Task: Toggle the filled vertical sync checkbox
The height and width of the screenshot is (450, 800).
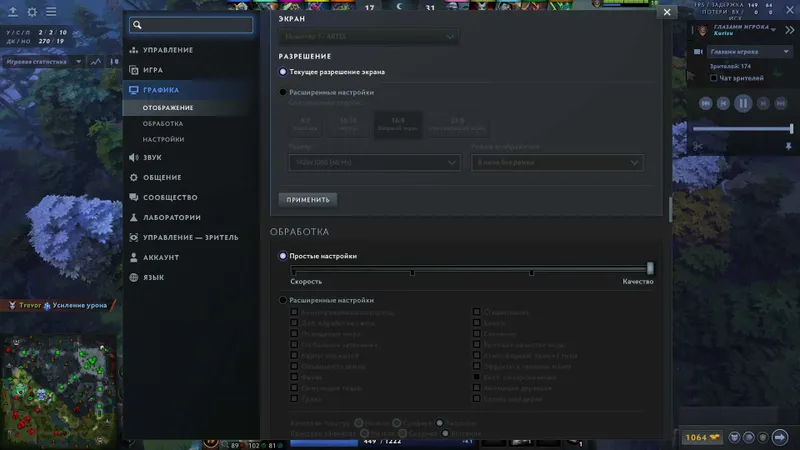Action: (477, 377)
